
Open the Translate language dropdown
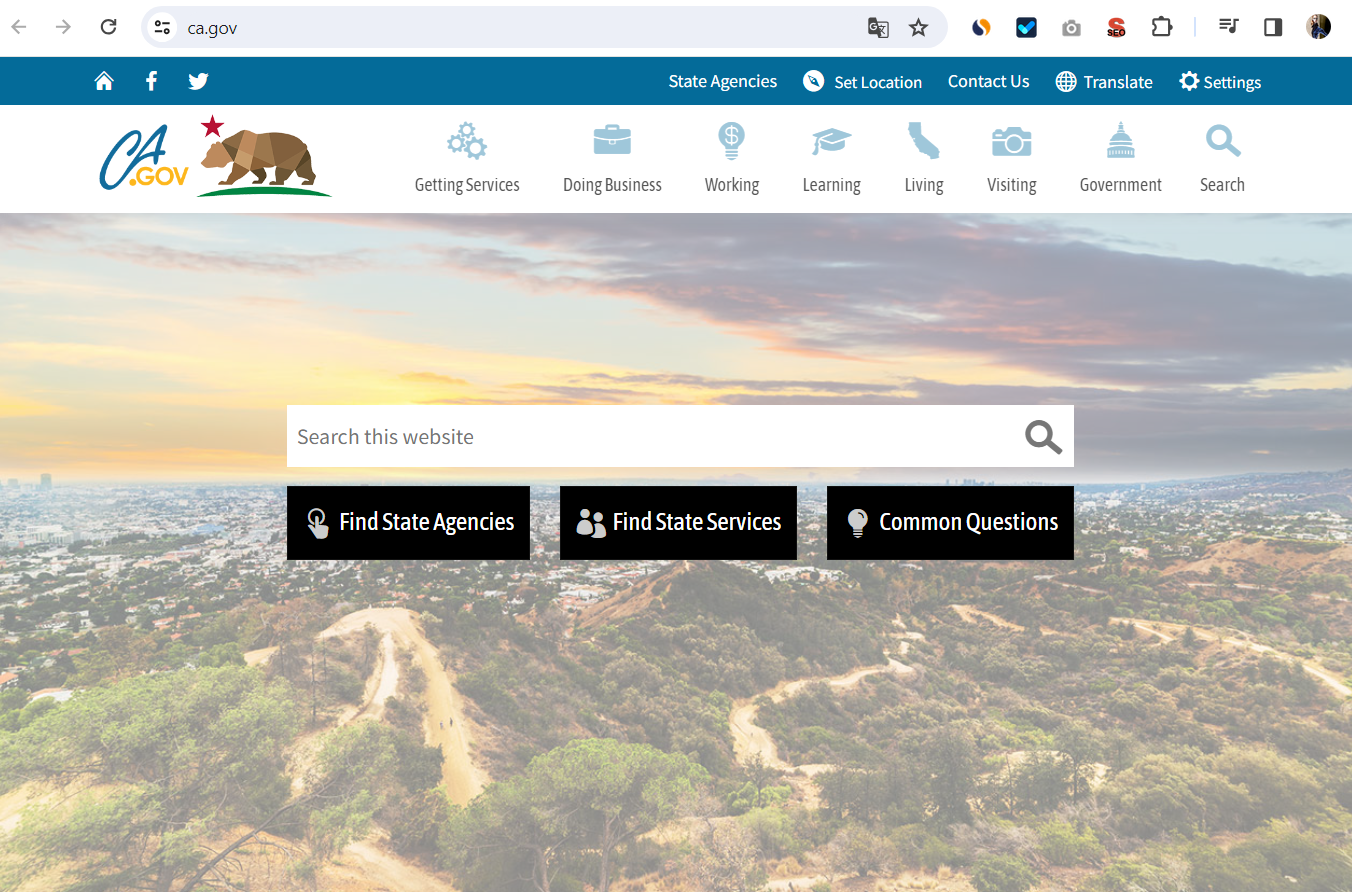(x=1104, y=82)
